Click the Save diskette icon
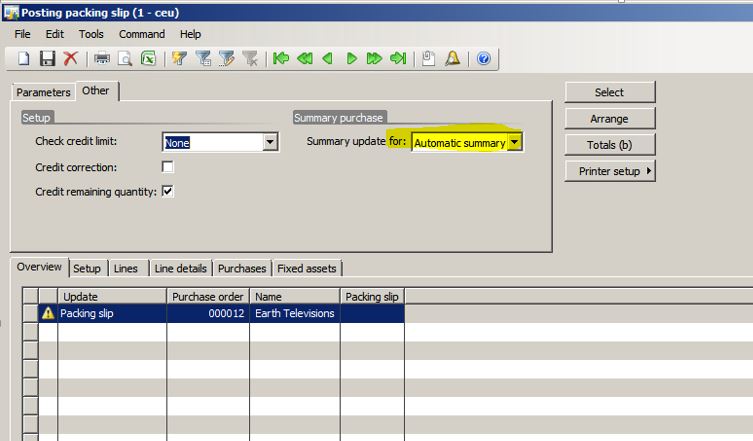The image size is (753, 441). [x=47, y=59]
